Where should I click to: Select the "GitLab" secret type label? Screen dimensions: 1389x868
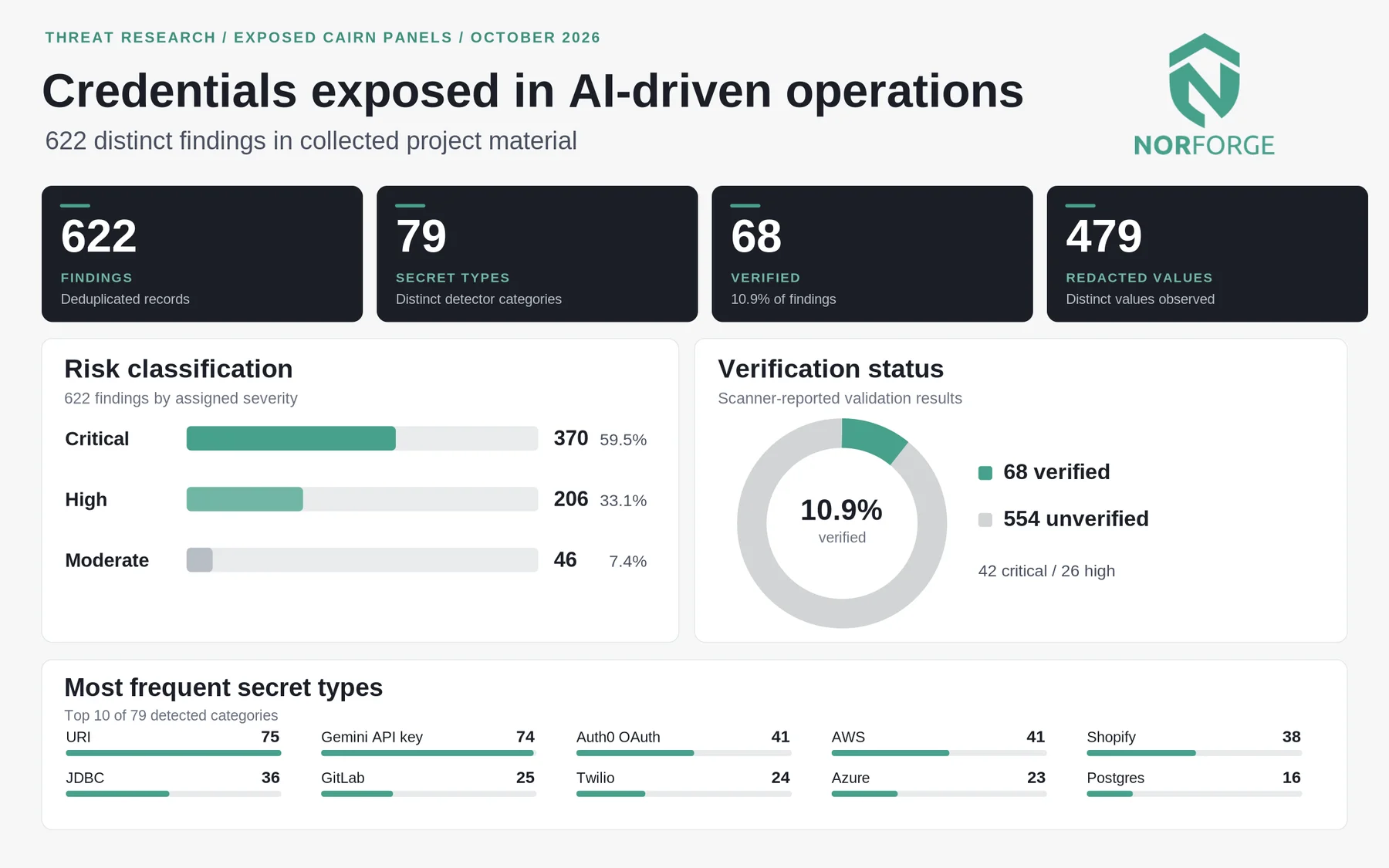point(343,778)
